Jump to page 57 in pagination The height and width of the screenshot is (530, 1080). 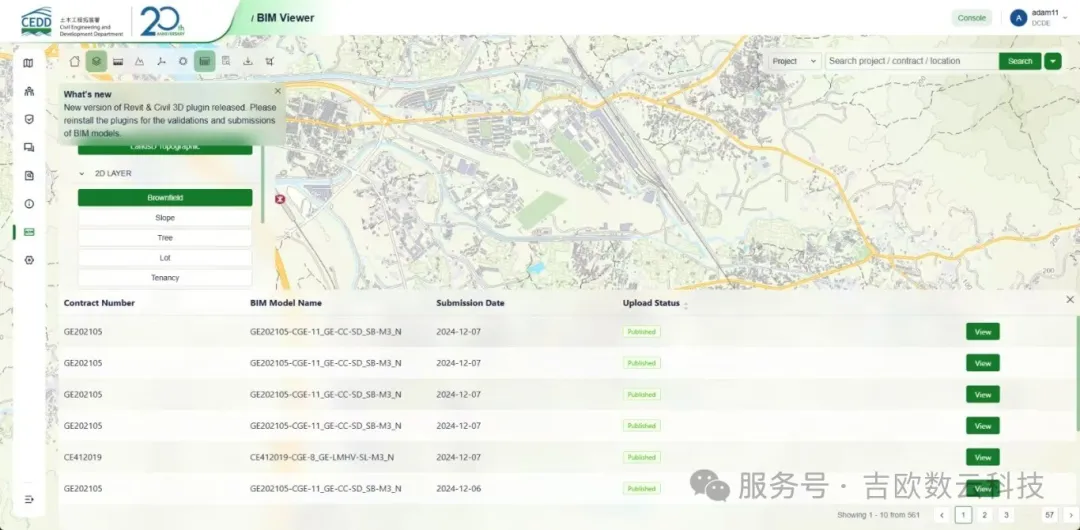tap(1049, 514)
